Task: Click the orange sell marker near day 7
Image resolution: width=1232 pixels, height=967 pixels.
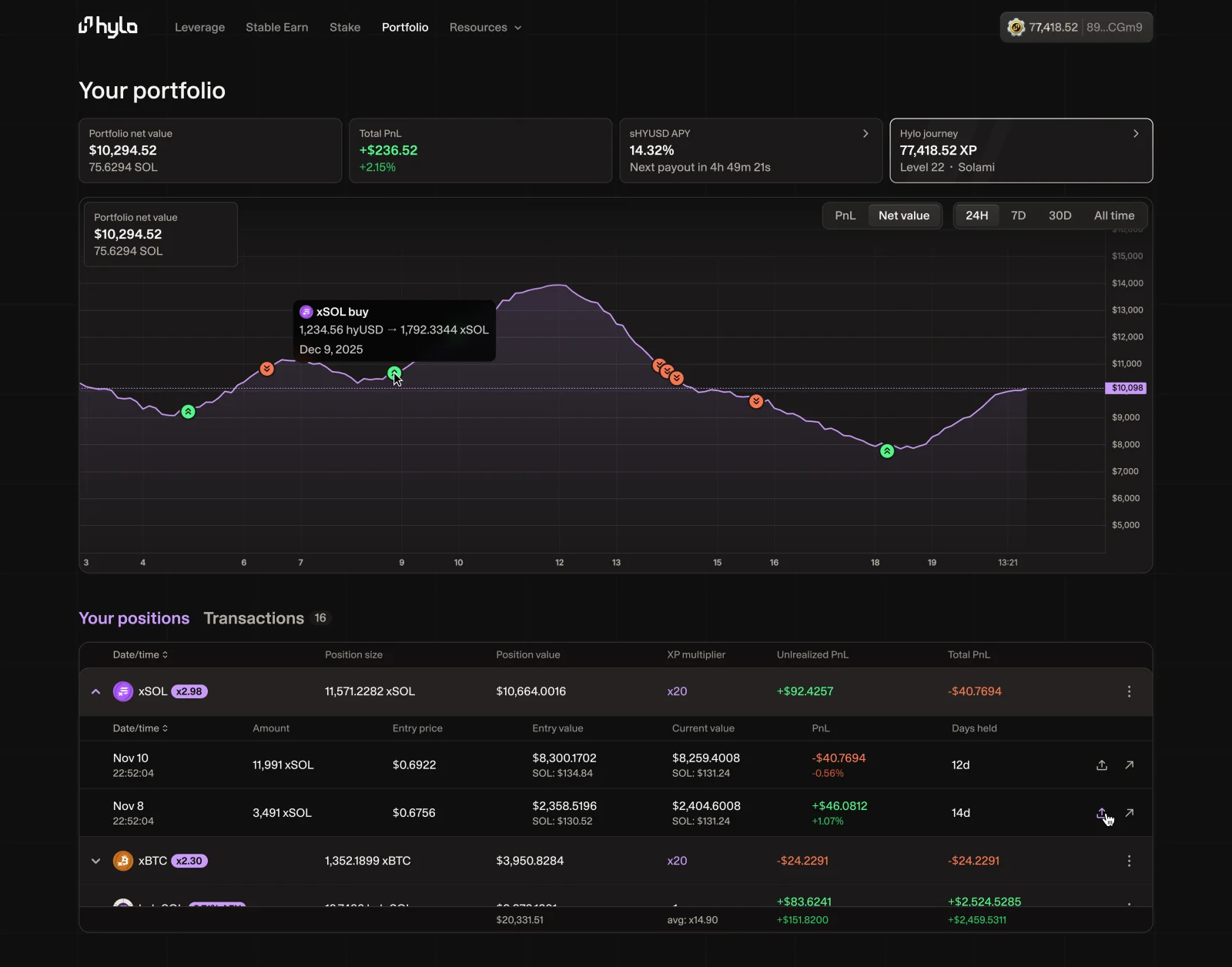Action: tap(266, 369)
